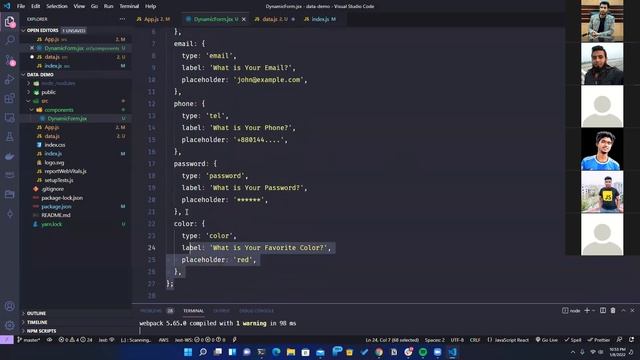The height and width of the screenshot is (360, 640).
Task: Open Spotify from the taskbar
Action: pos(423,352)
